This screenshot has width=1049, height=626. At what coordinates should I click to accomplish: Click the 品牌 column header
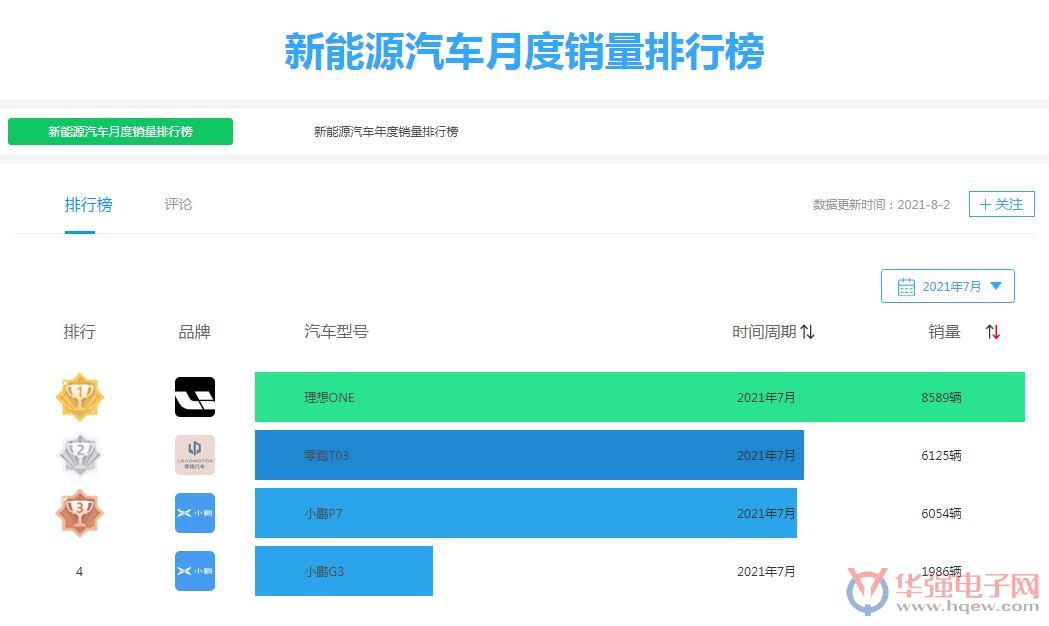[195, 332]
